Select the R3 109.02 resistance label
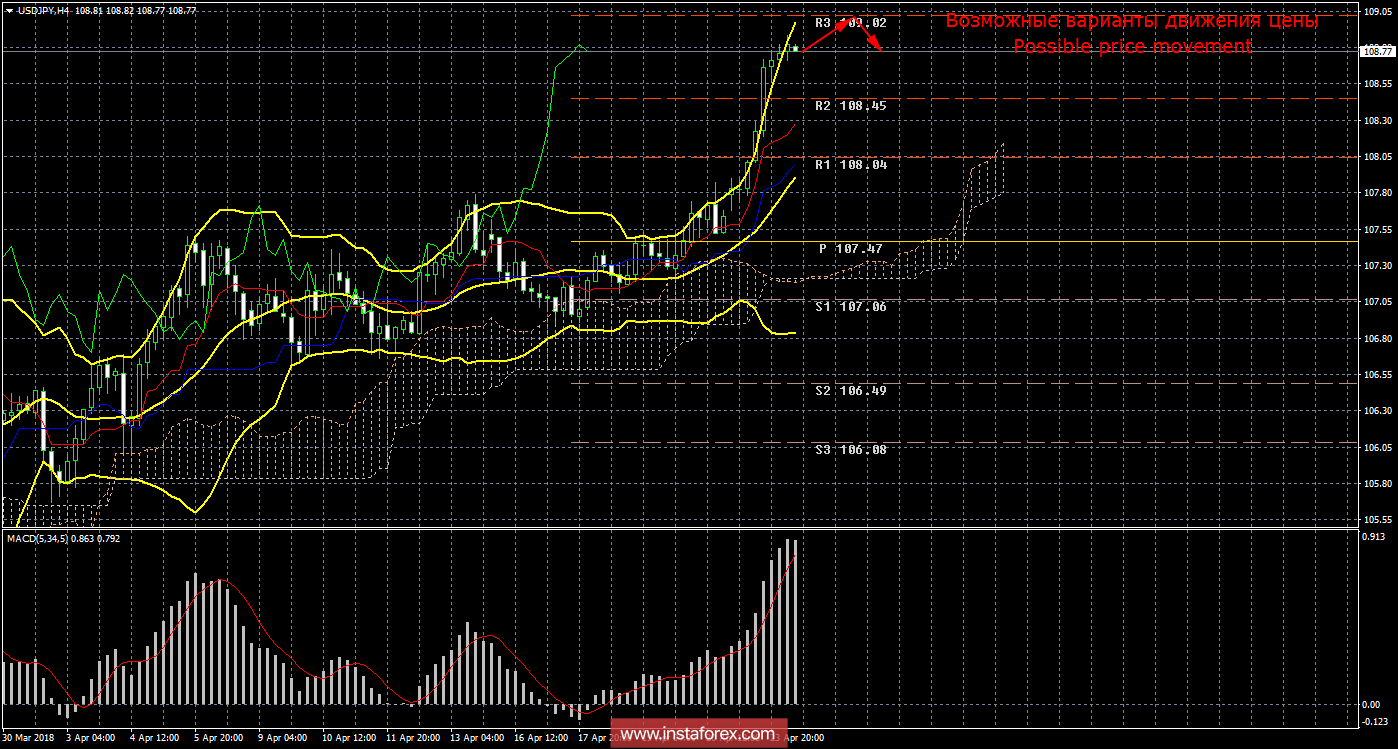1398x749 pixels. 850,22
